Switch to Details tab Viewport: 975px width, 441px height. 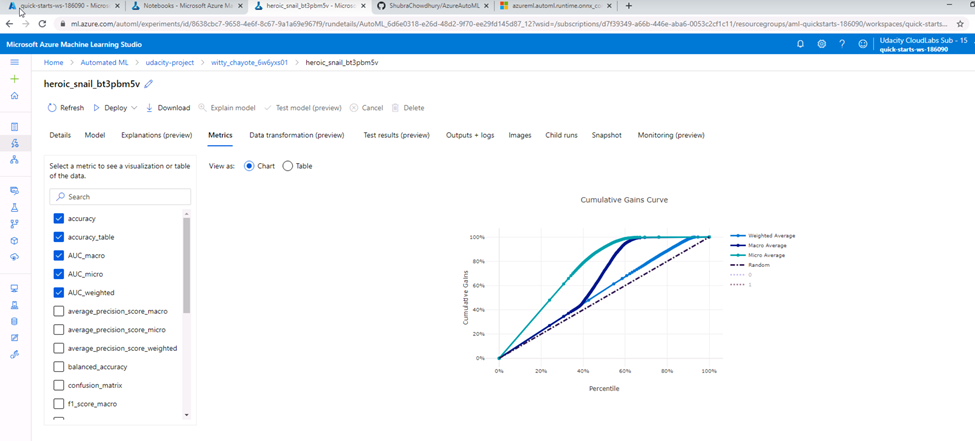click(x=60, y=135)
